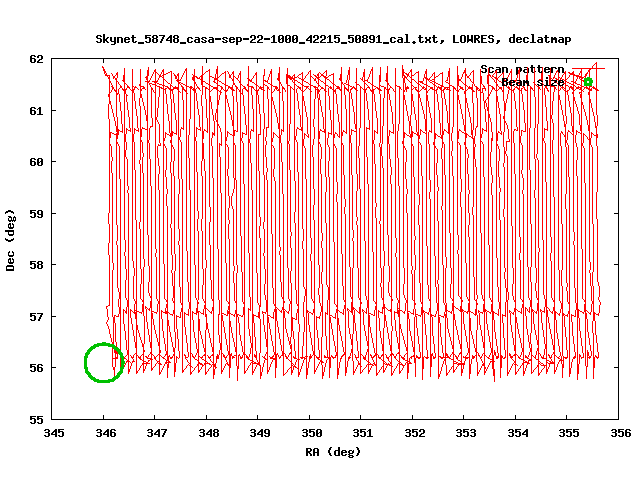
Task: Click the 'Scan pattern' legend label
Action: click(522, 69)
